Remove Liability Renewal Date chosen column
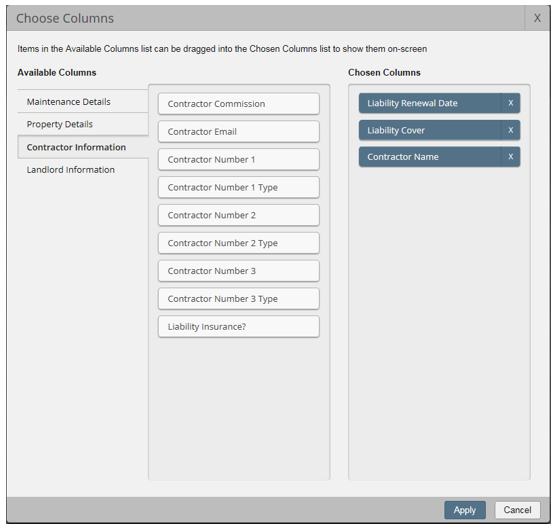Viewport: 558px width, 529px height. pos(511,103)
